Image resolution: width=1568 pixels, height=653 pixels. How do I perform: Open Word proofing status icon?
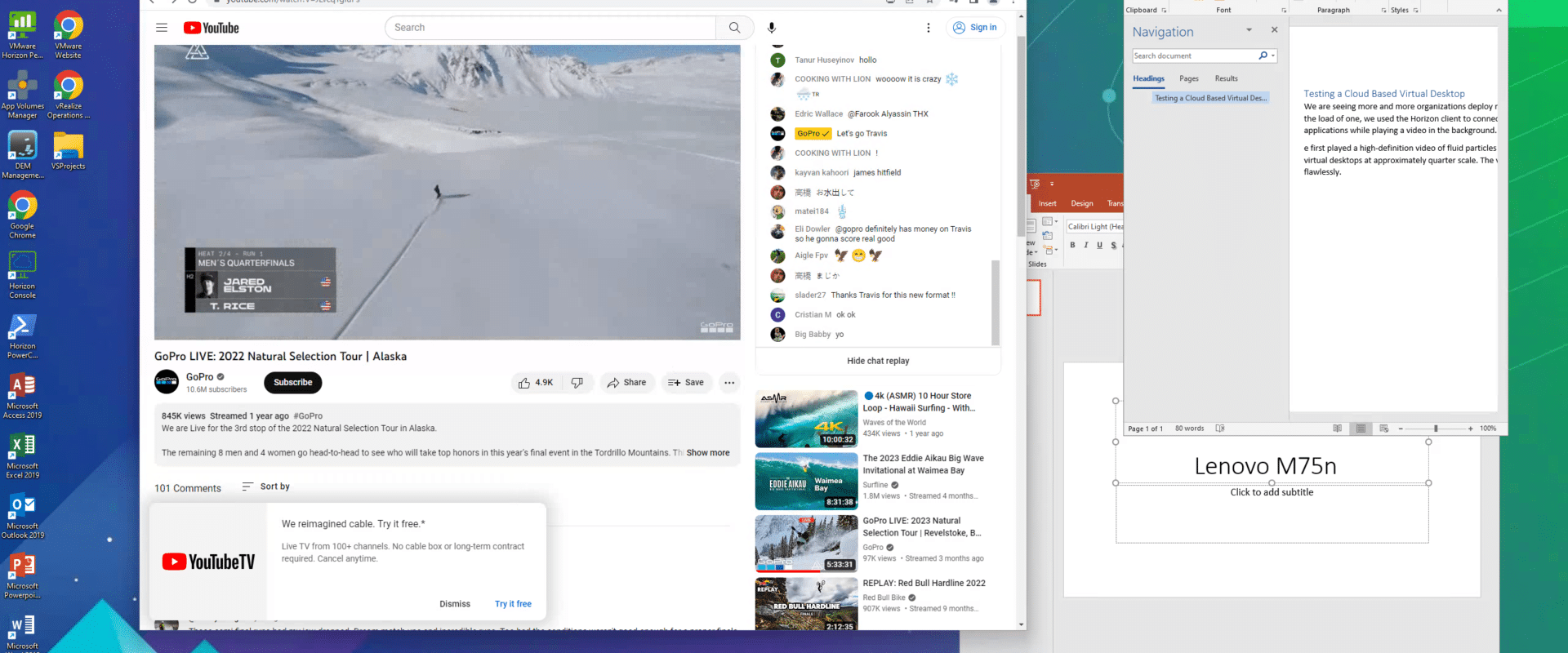[1220, 429]
